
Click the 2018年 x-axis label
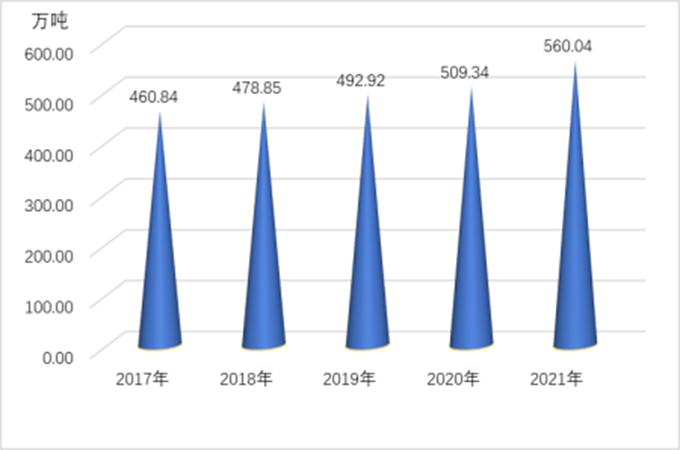[246, 379]
